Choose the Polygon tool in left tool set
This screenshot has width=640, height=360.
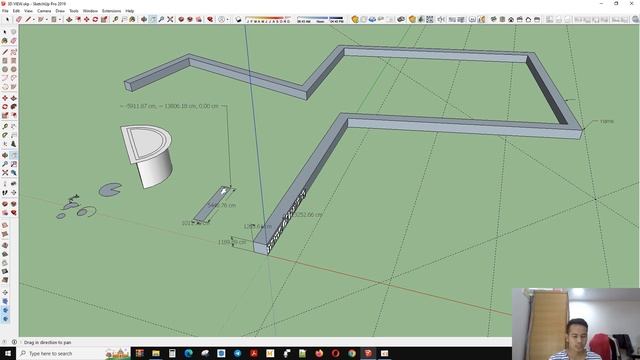[x=13, y=69]
